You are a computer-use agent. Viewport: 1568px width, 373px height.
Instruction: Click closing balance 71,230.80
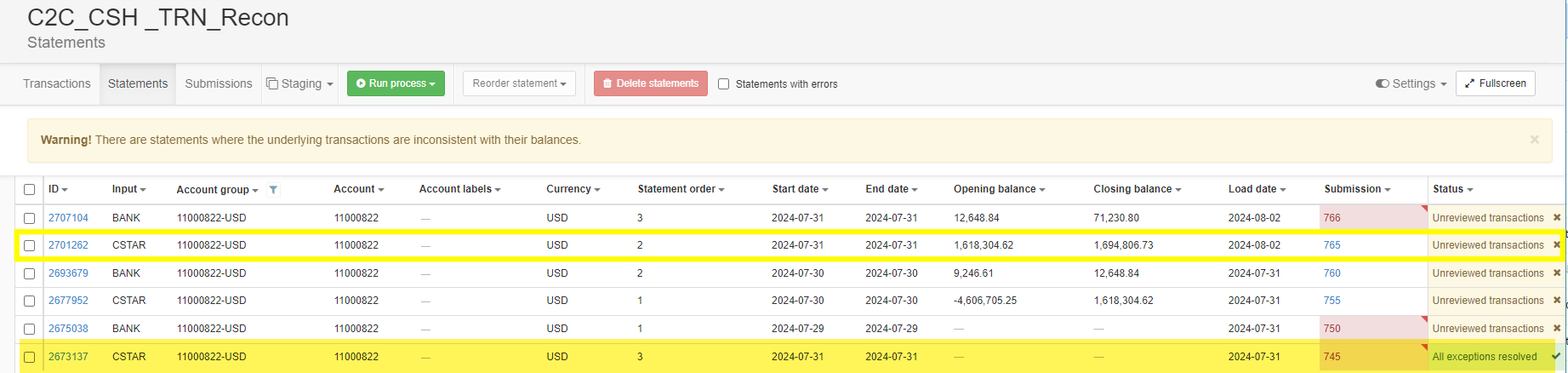[1116, 218]
